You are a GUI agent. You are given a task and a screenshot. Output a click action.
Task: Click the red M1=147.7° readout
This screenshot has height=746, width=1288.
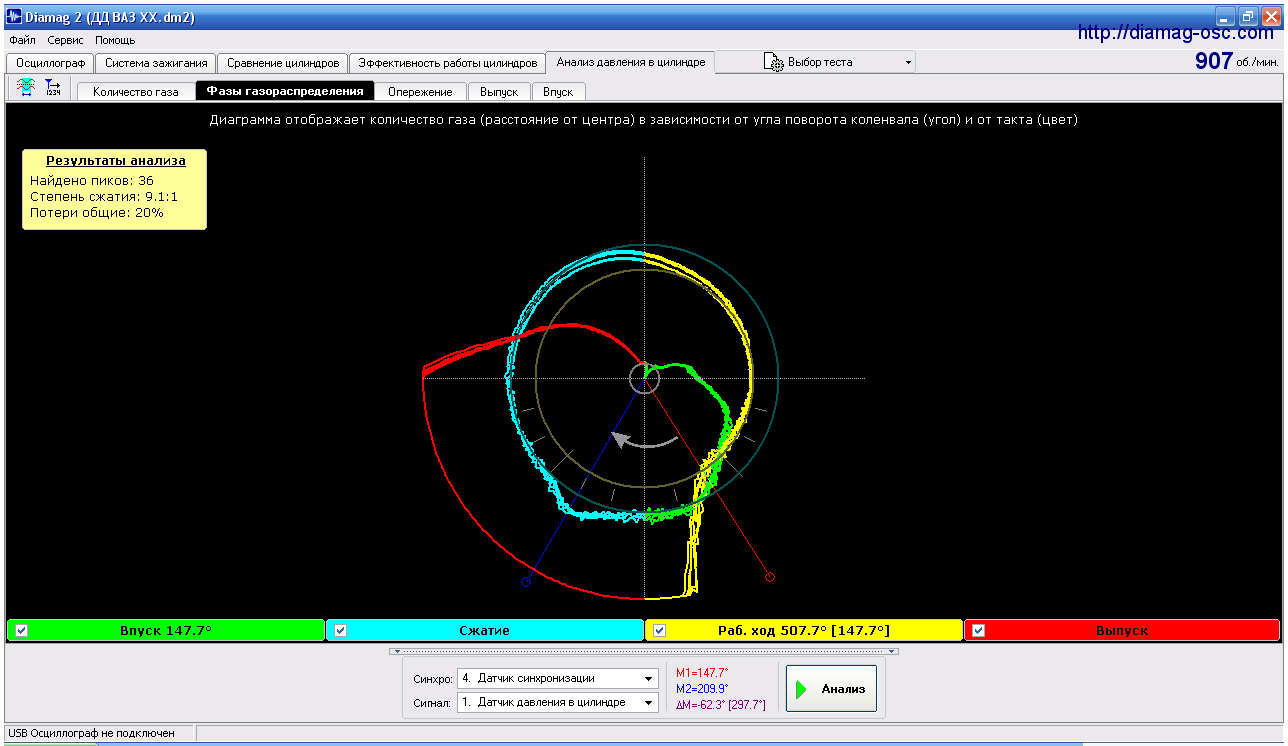coord(703,672)
